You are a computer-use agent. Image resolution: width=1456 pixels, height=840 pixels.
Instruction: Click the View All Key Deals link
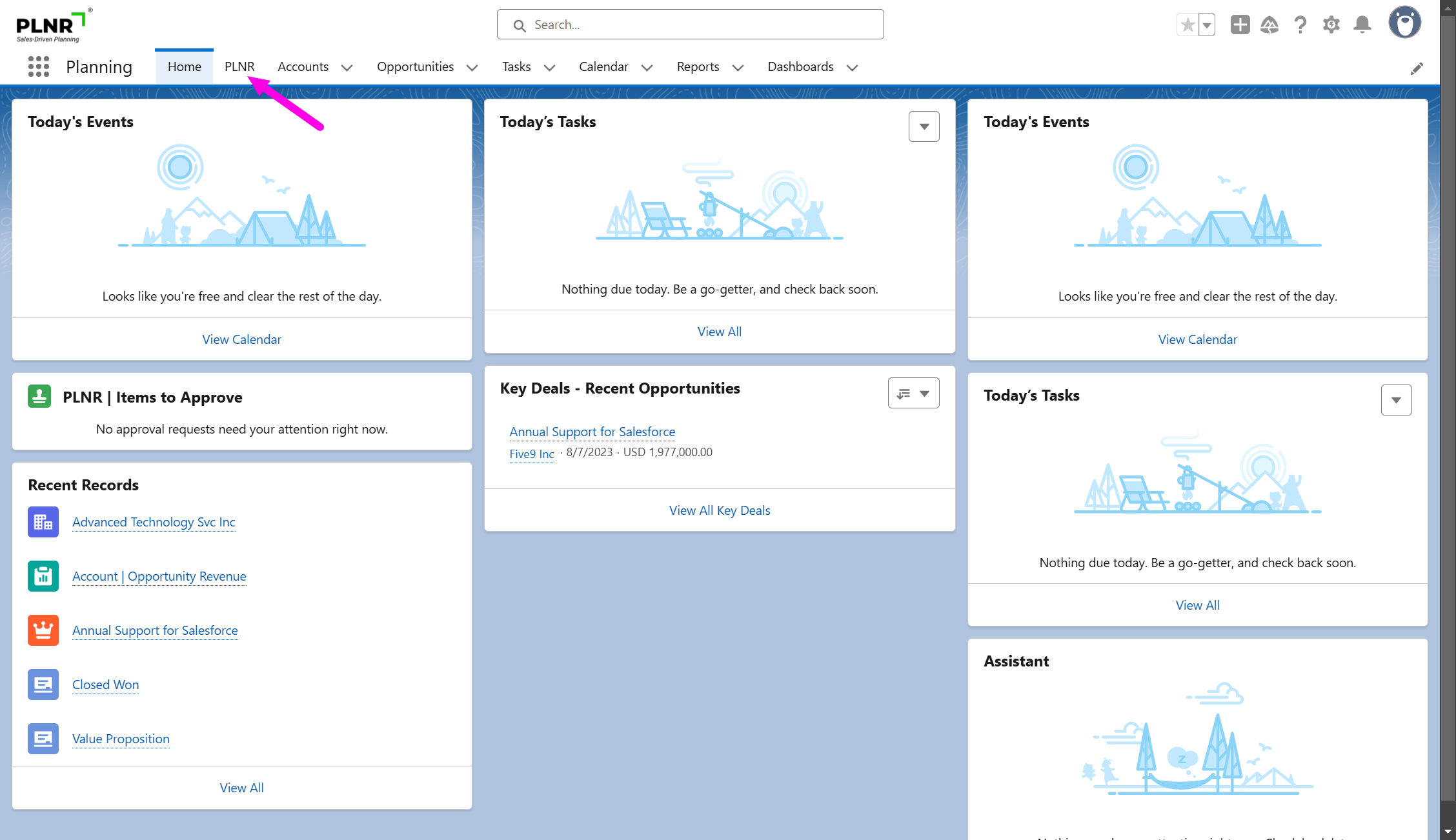[x=720, y=510]
